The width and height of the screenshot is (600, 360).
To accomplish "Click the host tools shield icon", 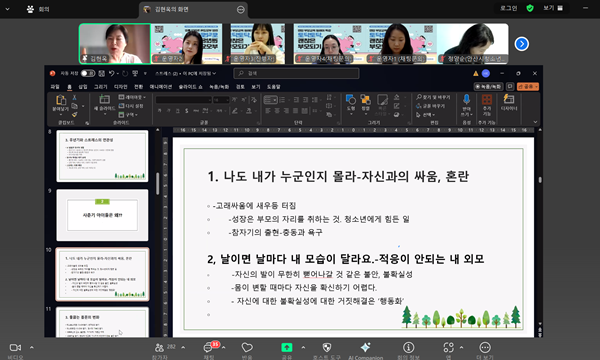I will [x=326, y=347].
